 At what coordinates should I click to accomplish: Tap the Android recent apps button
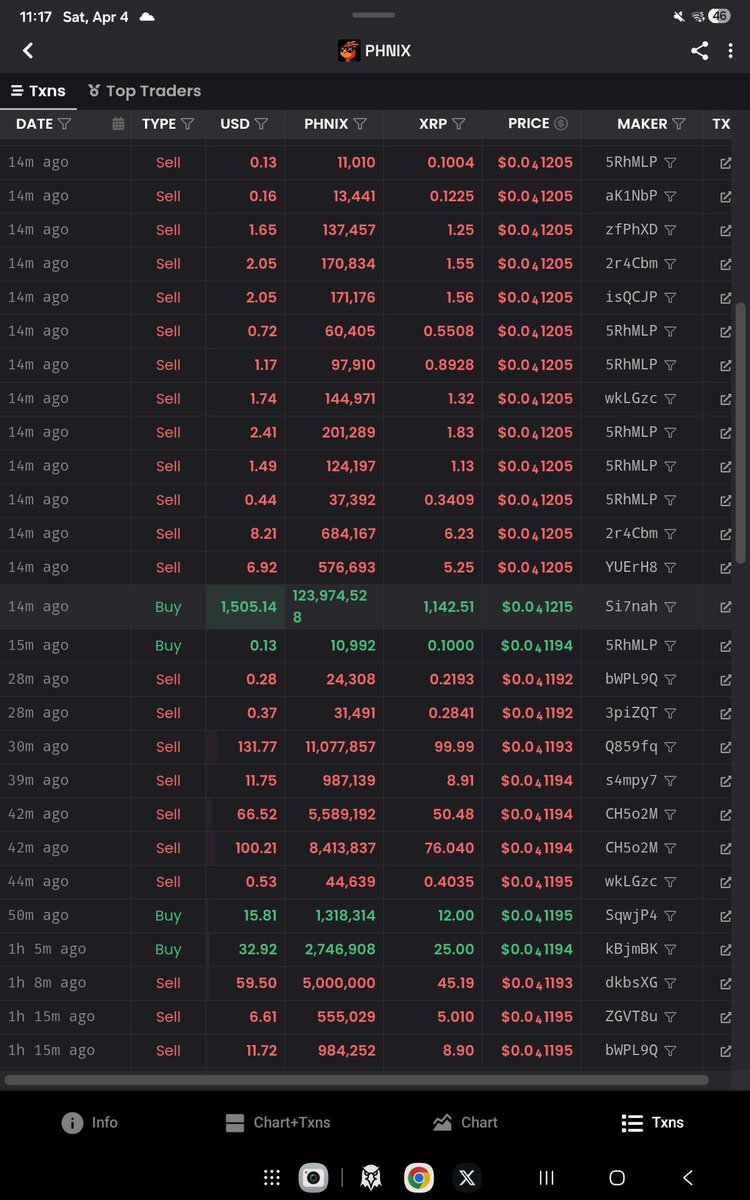click(547, 1177)
